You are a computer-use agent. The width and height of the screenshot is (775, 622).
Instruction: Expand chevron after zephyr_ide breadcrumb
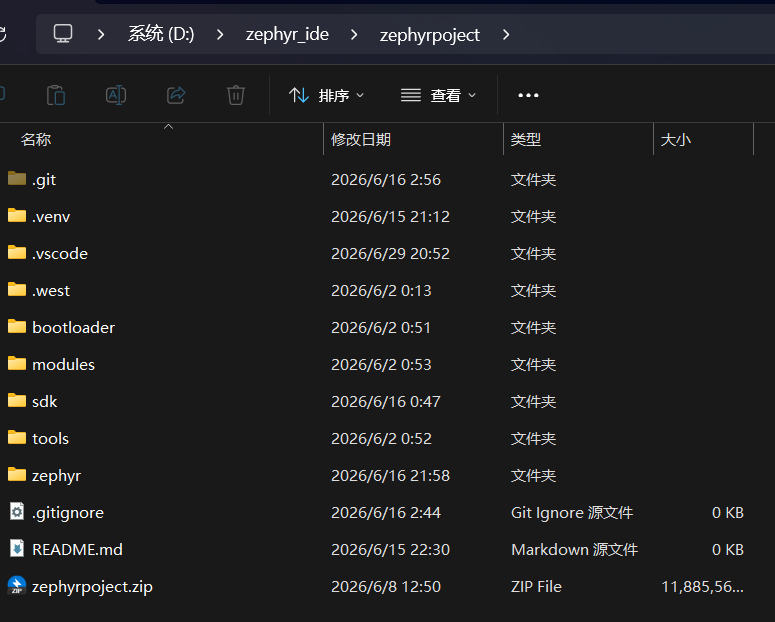pos(354,35)
